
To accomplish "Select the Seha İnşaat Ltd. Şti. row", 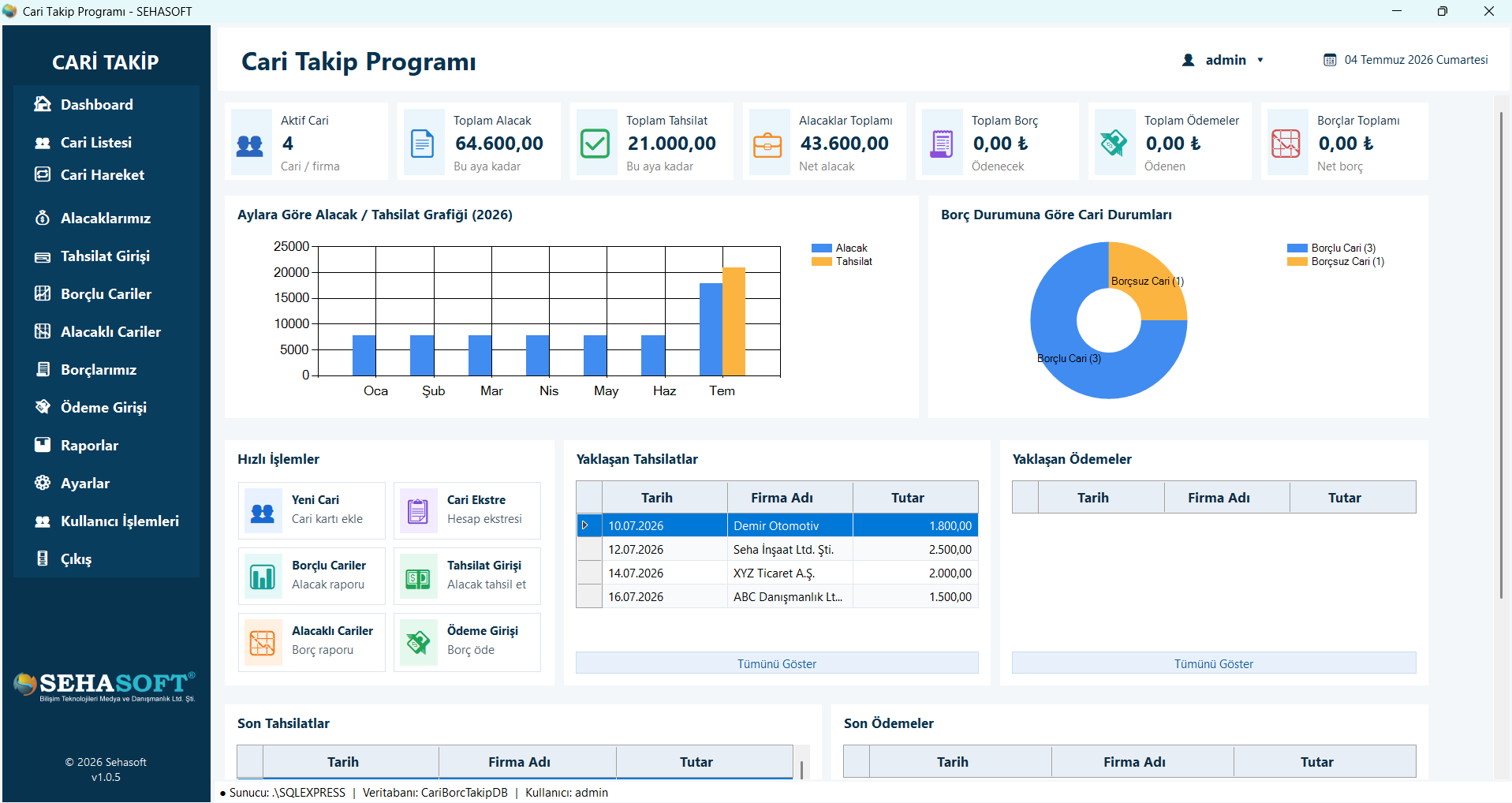I will (777, 549).
